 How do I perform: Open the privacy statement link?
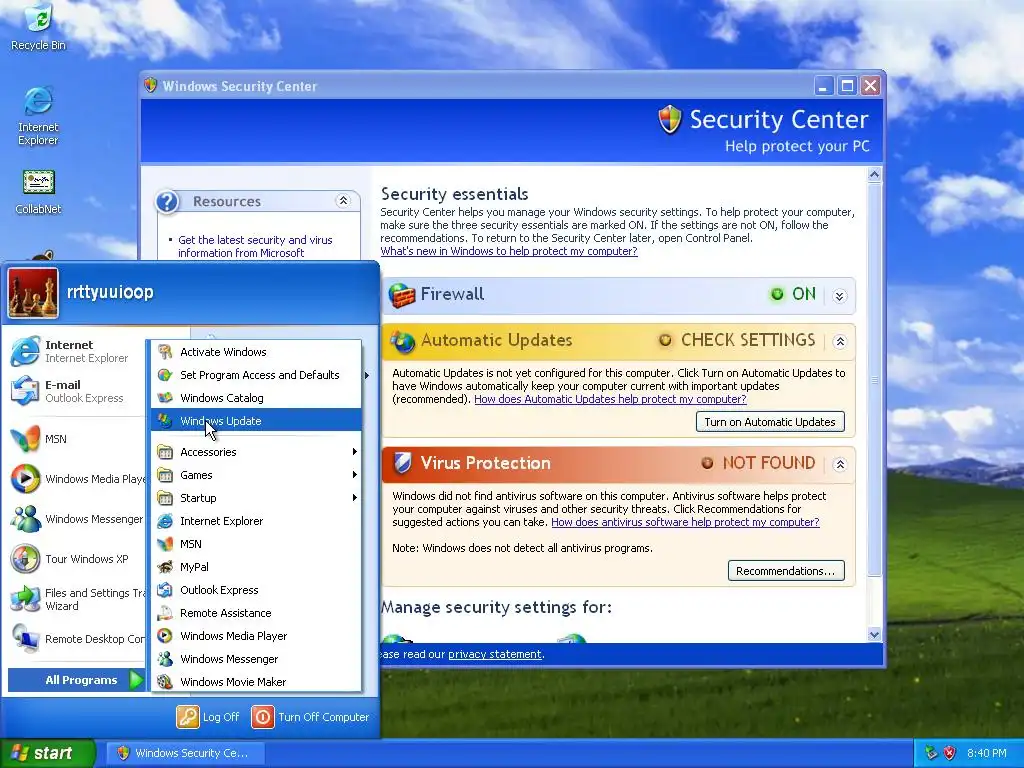click(494, 654)
